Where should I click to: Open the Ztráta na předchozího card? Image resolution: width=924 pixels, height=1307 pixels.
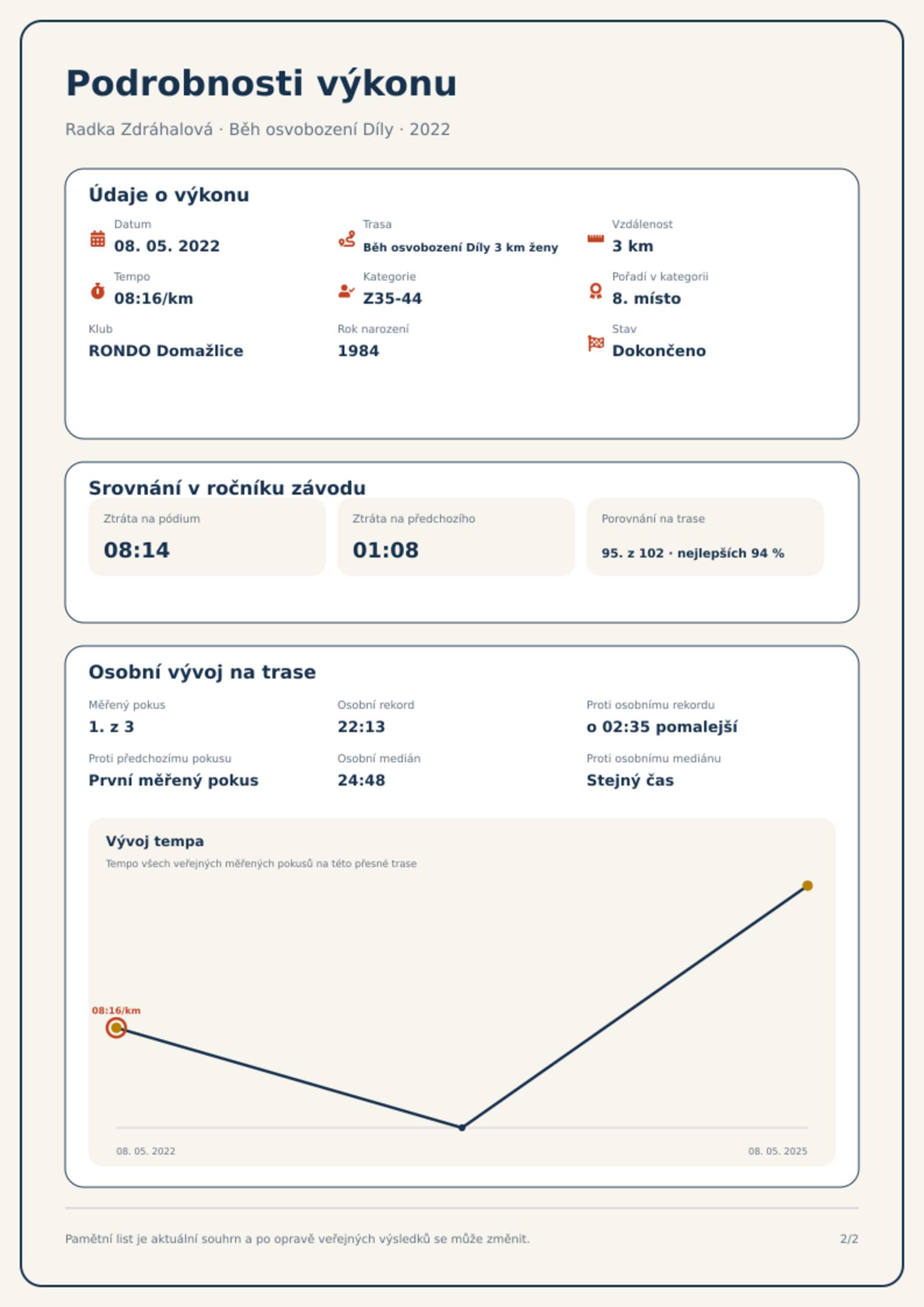(456, 537)
